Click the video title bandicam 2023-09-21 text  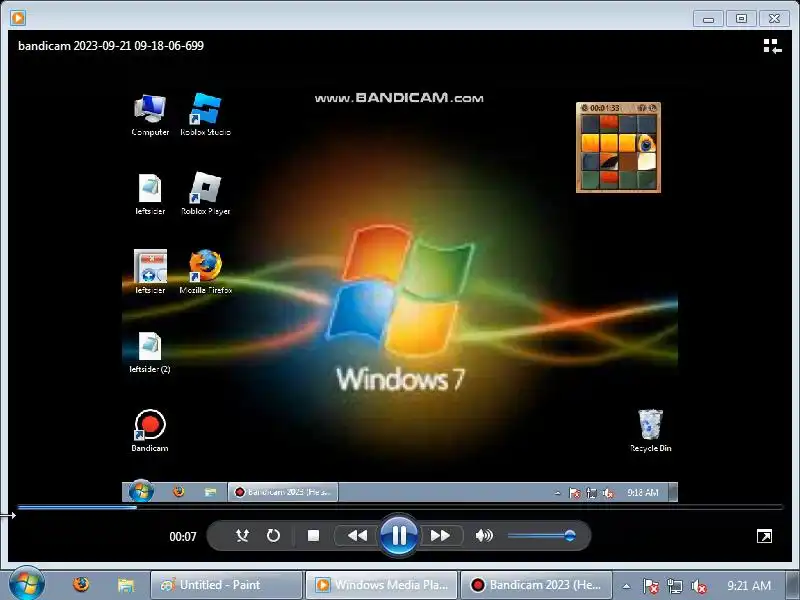111,46
